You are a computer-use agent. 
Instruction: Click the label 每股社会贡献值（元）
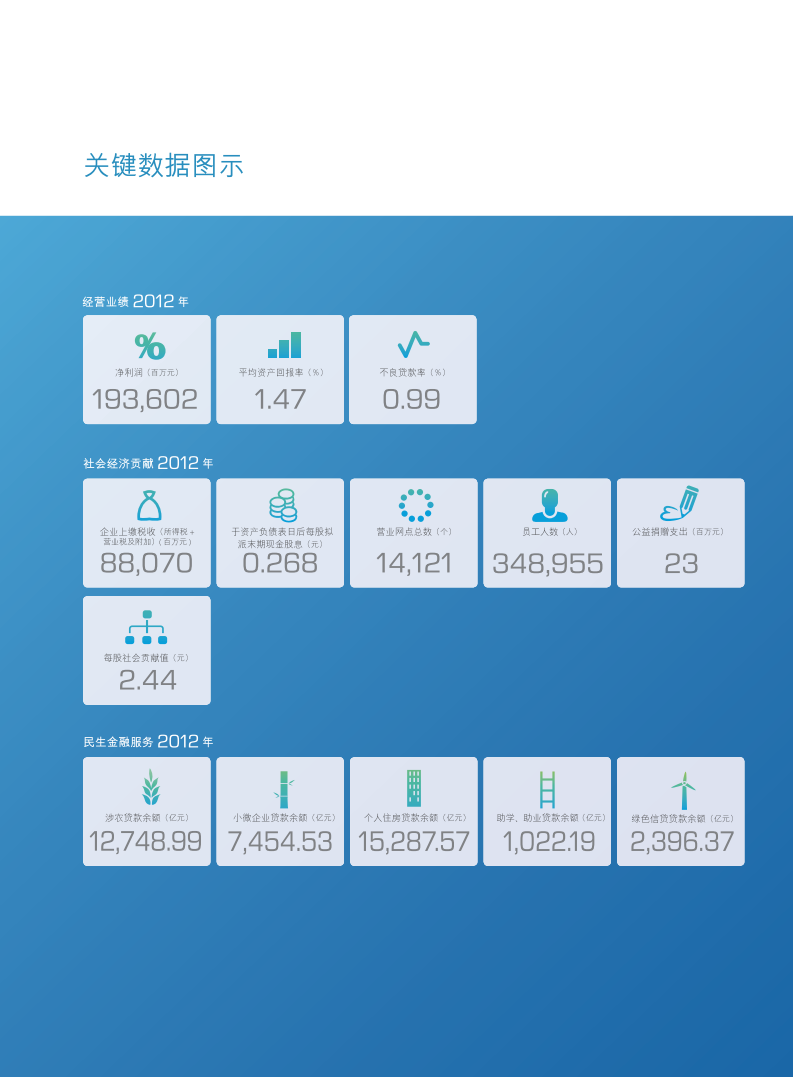click(146, 658)
